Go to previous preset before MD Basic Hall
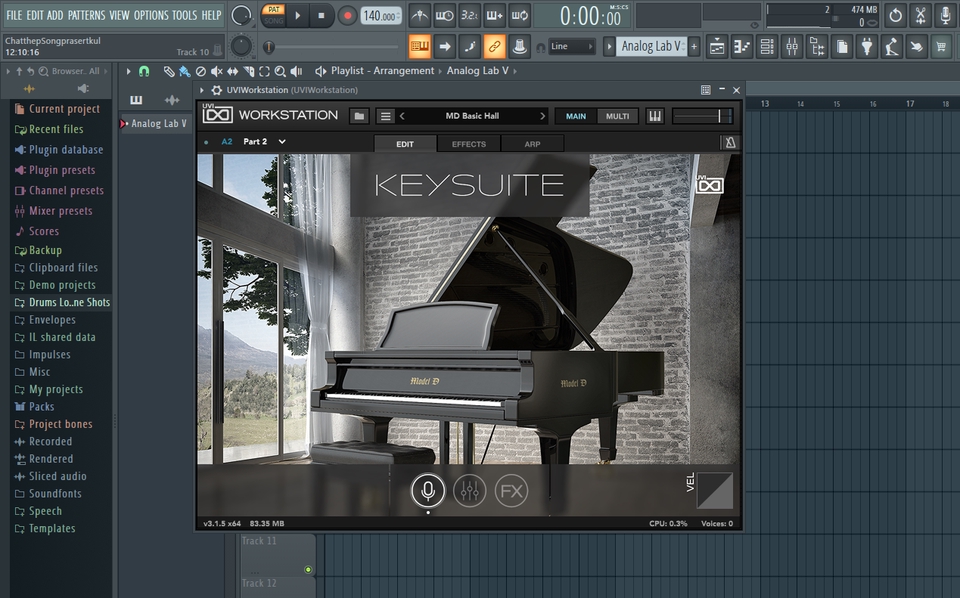The width and height of the screenshot is (960, 598). 402,116
